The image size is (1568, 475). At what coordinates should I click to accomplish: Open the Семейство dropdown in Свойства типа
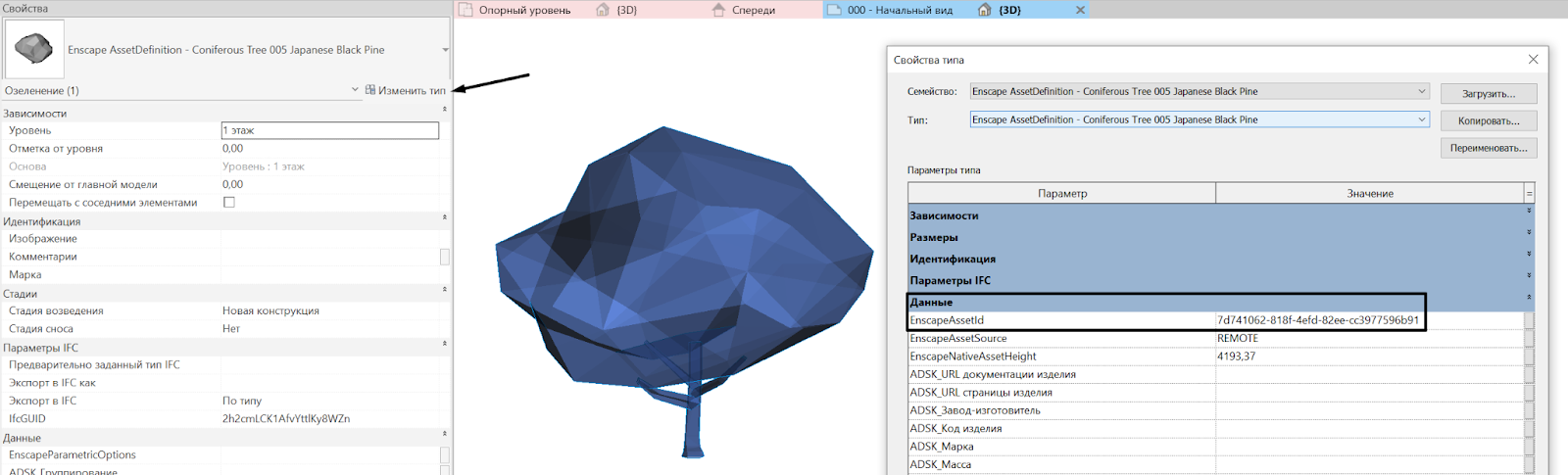coord(1422,91)
